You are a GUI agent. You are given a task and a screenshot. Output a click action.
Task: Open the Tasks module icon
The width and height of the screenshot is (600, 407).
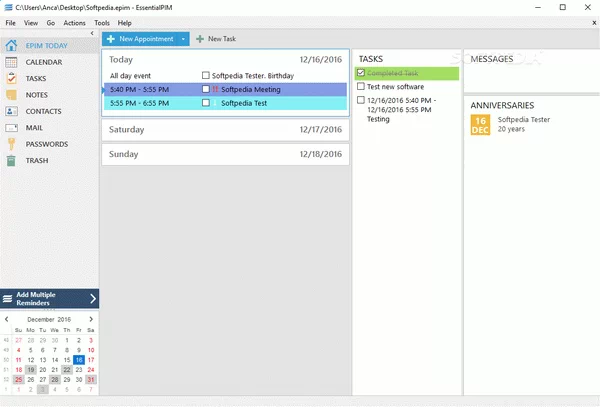(x=11, y=78)
